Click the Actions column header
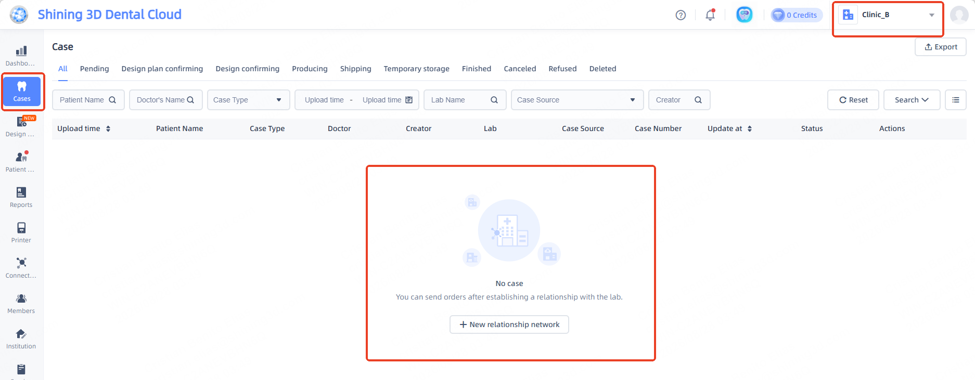Viewport: 975px width, 380px height. [x=892, y=129]
